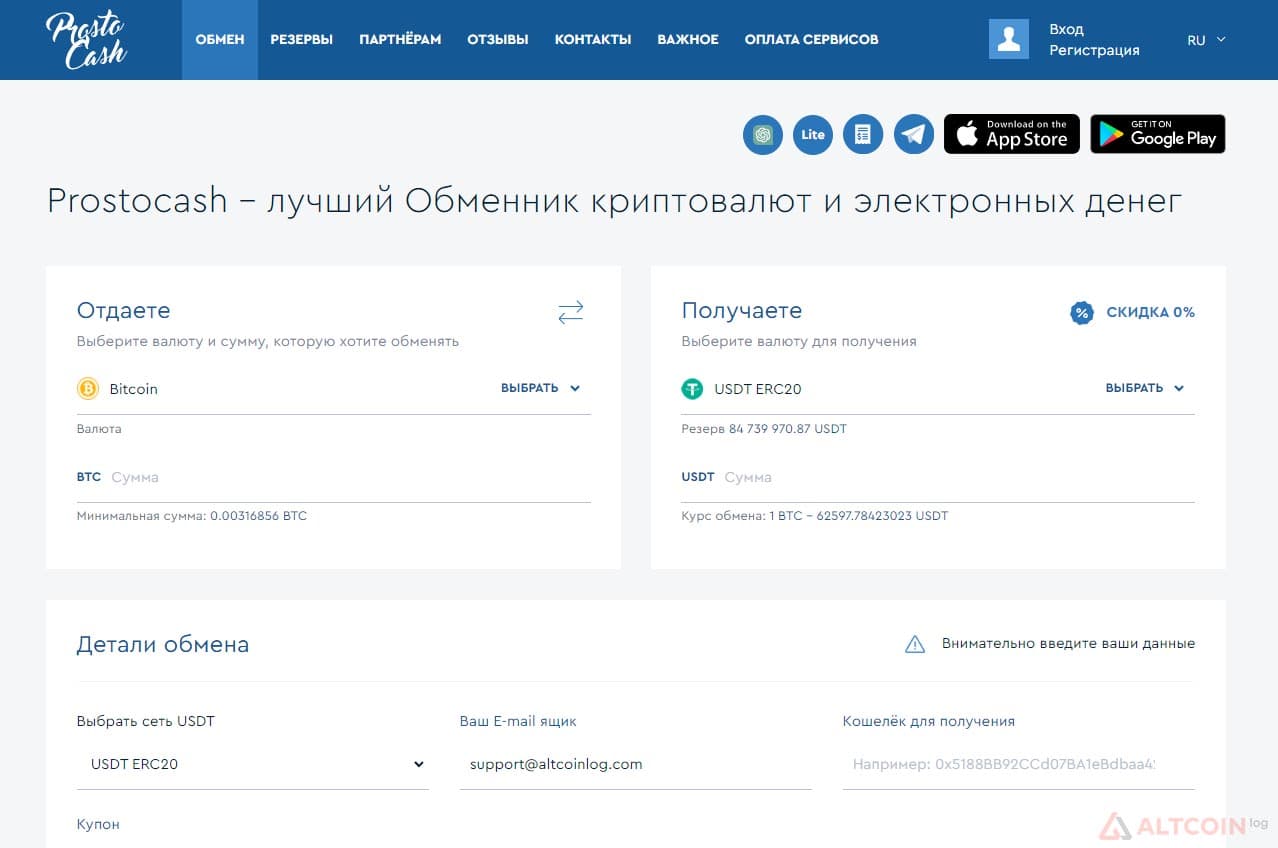Go to the ОБМЕН menu tab
Image resolution: width=1278 pixels, height=848 pixels.
[x=220, y=40]
